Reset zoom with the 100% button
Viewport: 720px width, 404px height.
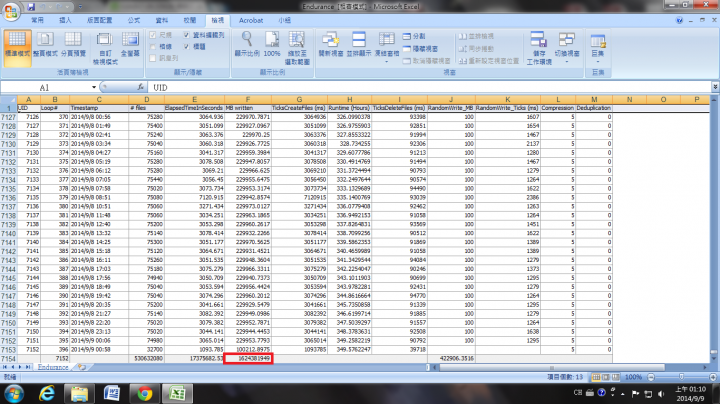(272, 45)
